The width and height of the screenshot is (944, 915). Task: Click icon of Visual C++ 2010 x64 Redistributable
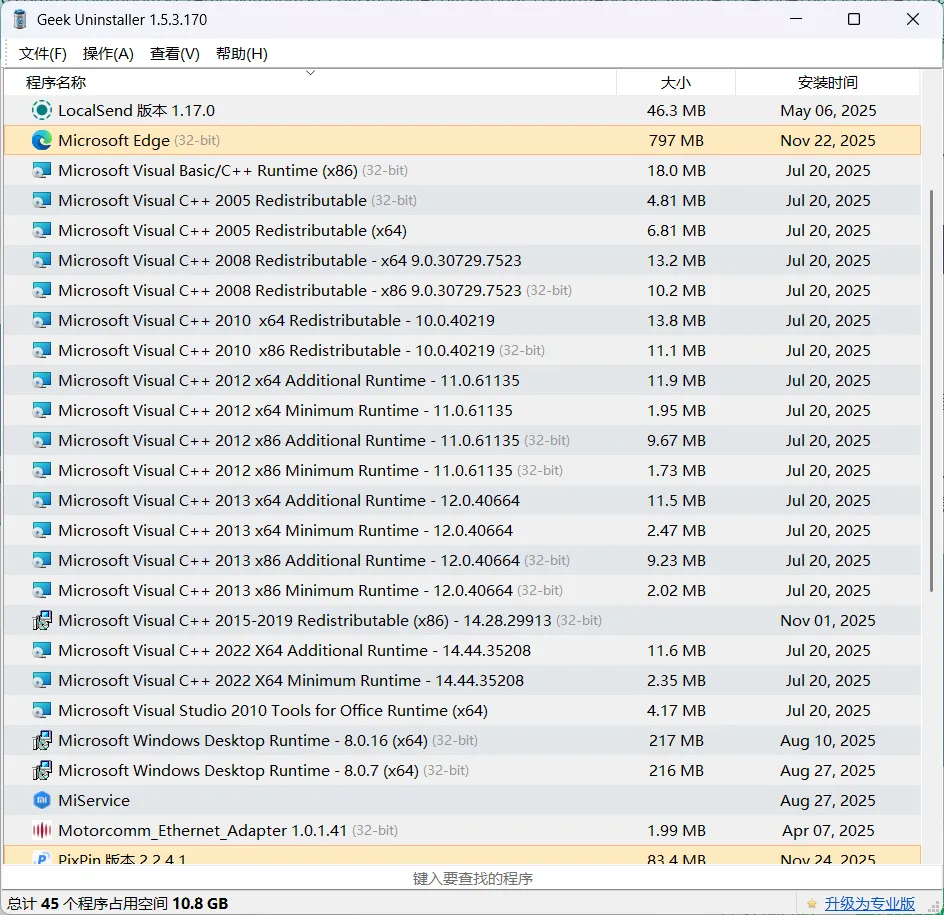point(42,320)
